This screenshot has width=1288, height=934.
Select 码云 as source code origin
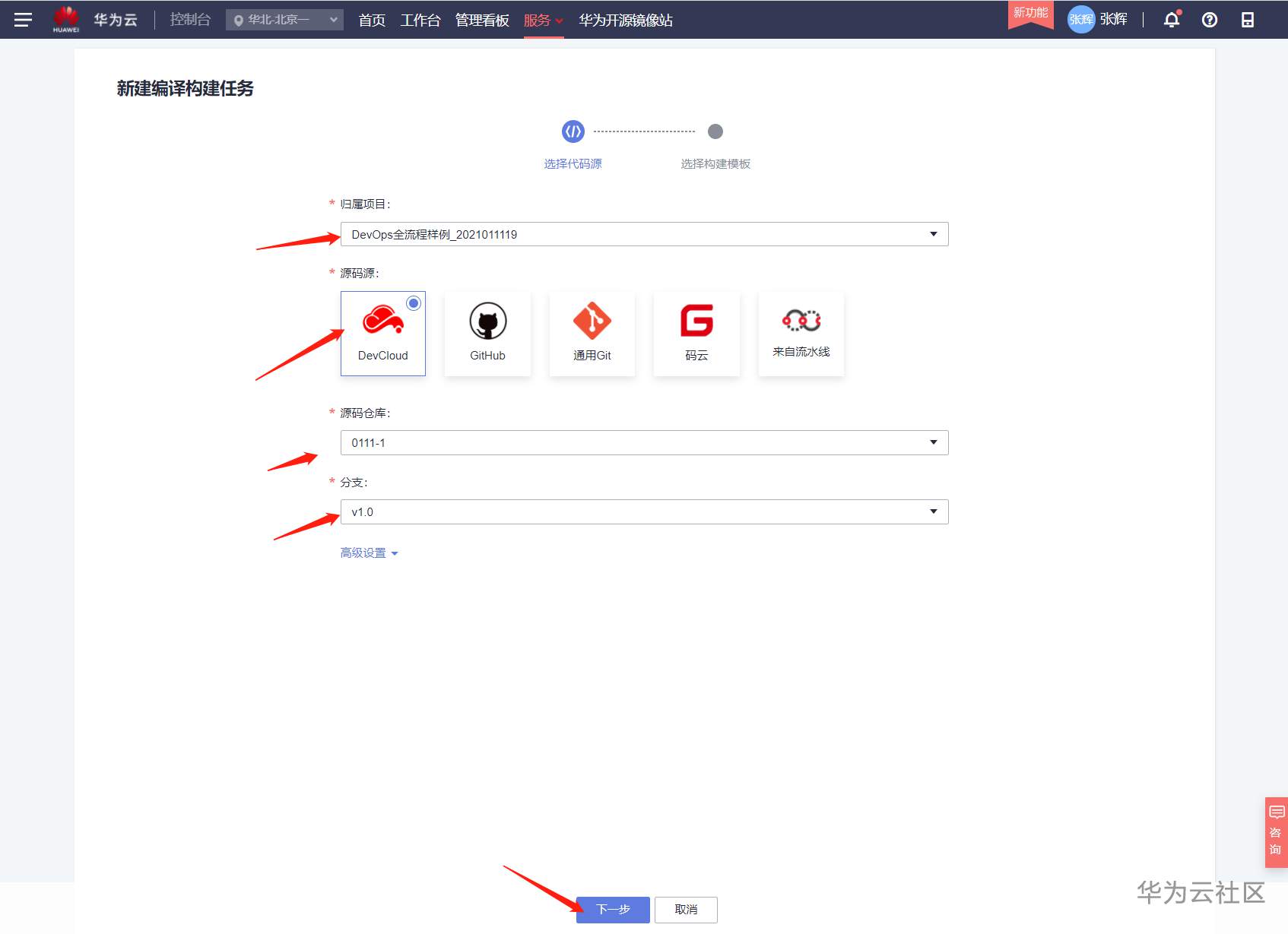tap(696, 334)
